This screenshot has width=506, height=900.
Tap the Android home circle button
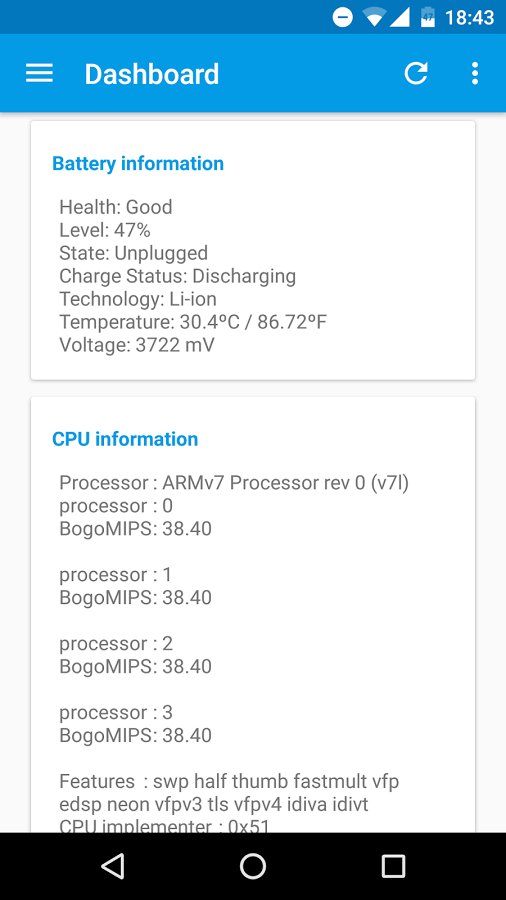click(x=252, y=866)
